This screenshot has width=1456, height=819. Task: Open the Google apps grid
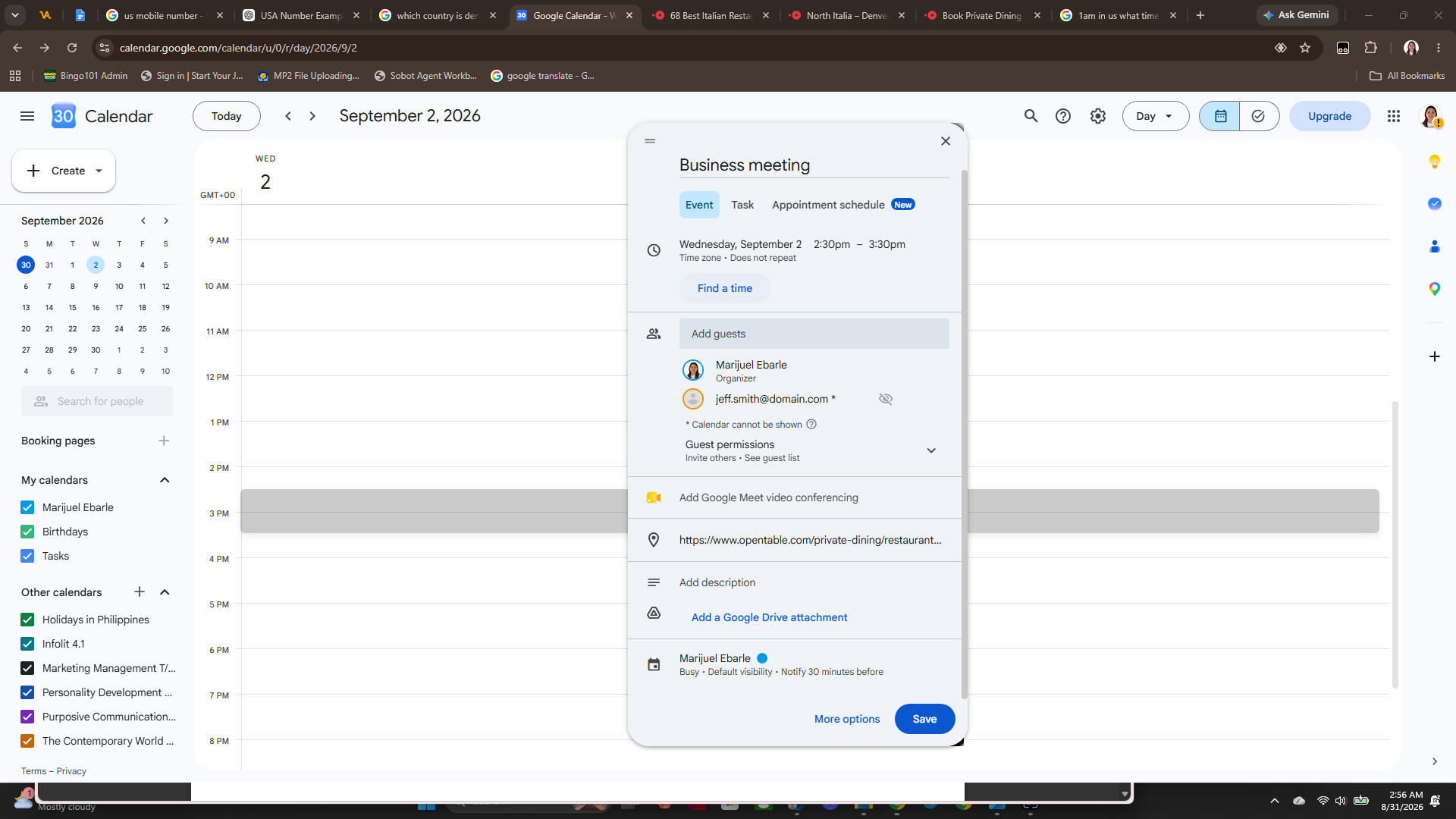coord(1394,116)
